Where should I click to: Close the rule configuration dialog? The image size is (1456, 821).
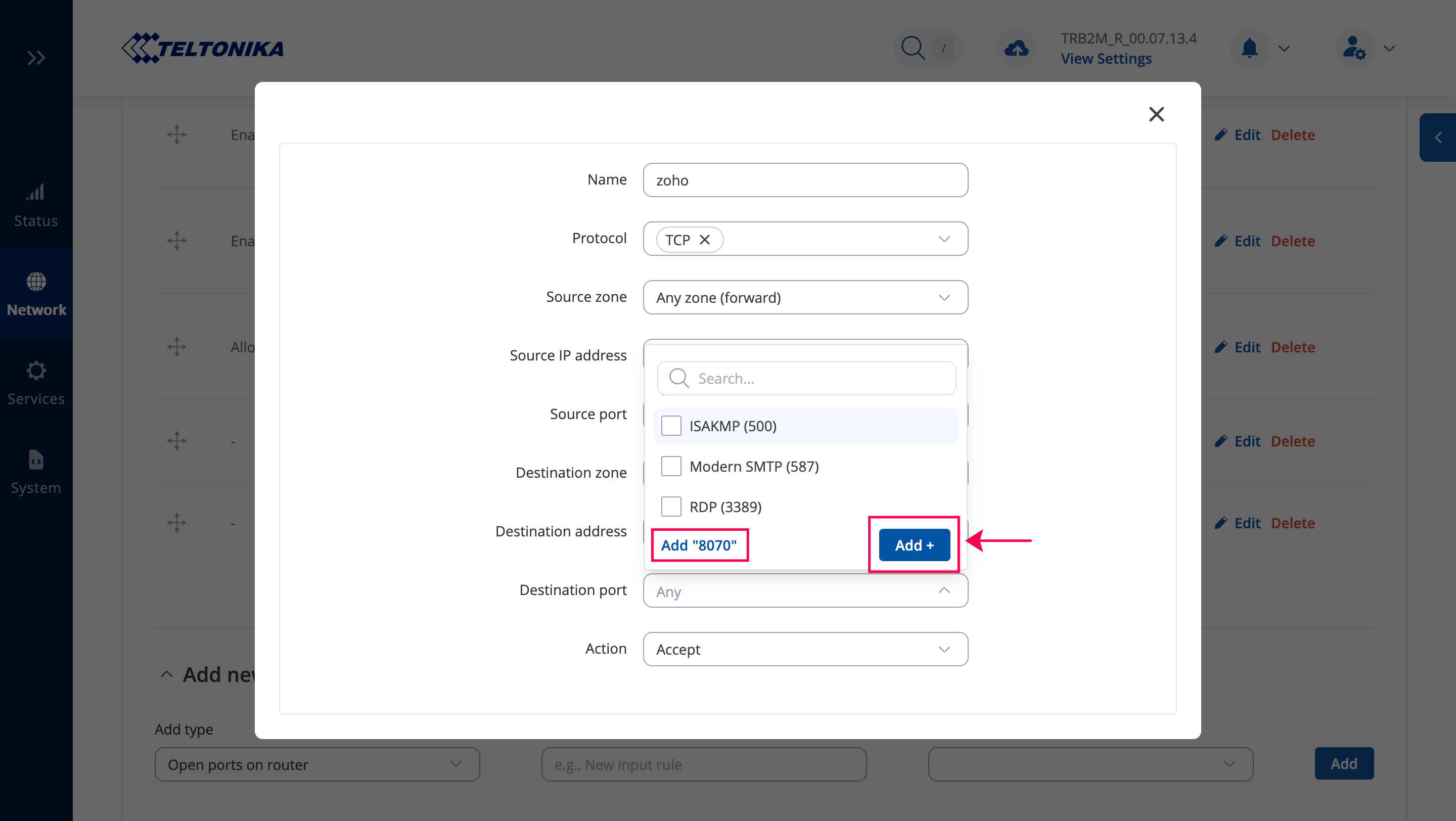(1156, 114)
